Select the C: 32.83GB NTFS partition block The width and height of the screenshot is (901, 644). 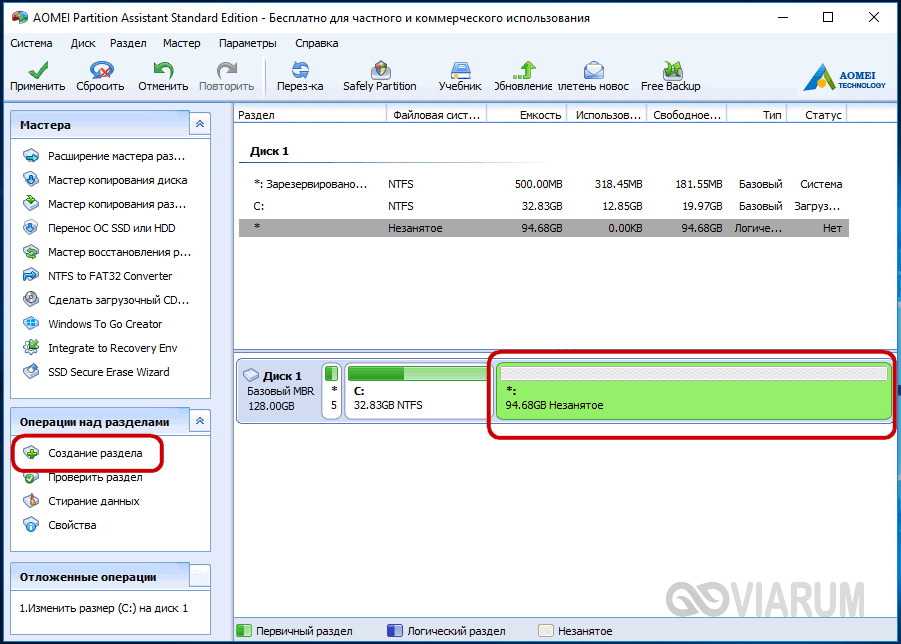point(414,397)
